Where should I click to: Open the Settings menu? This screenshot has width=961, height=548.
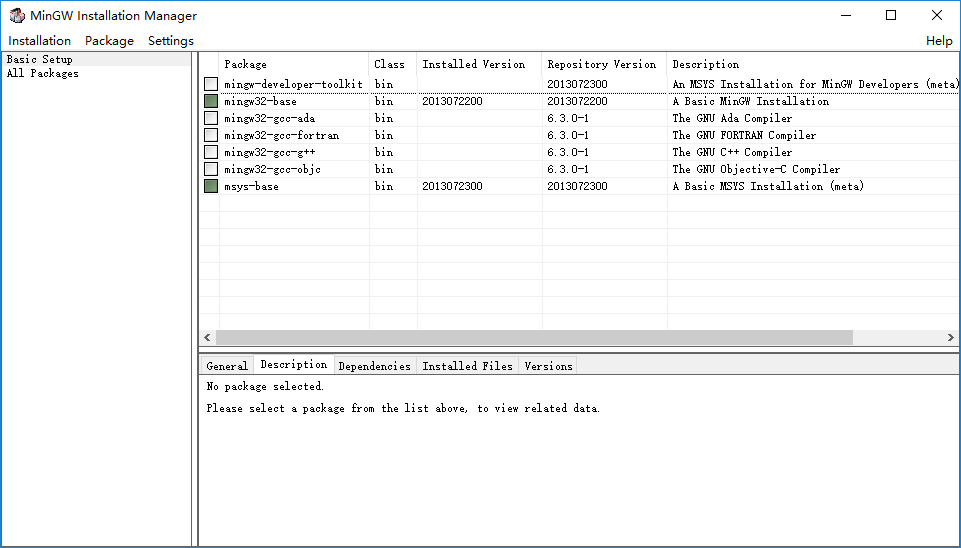tap(170, 40)
